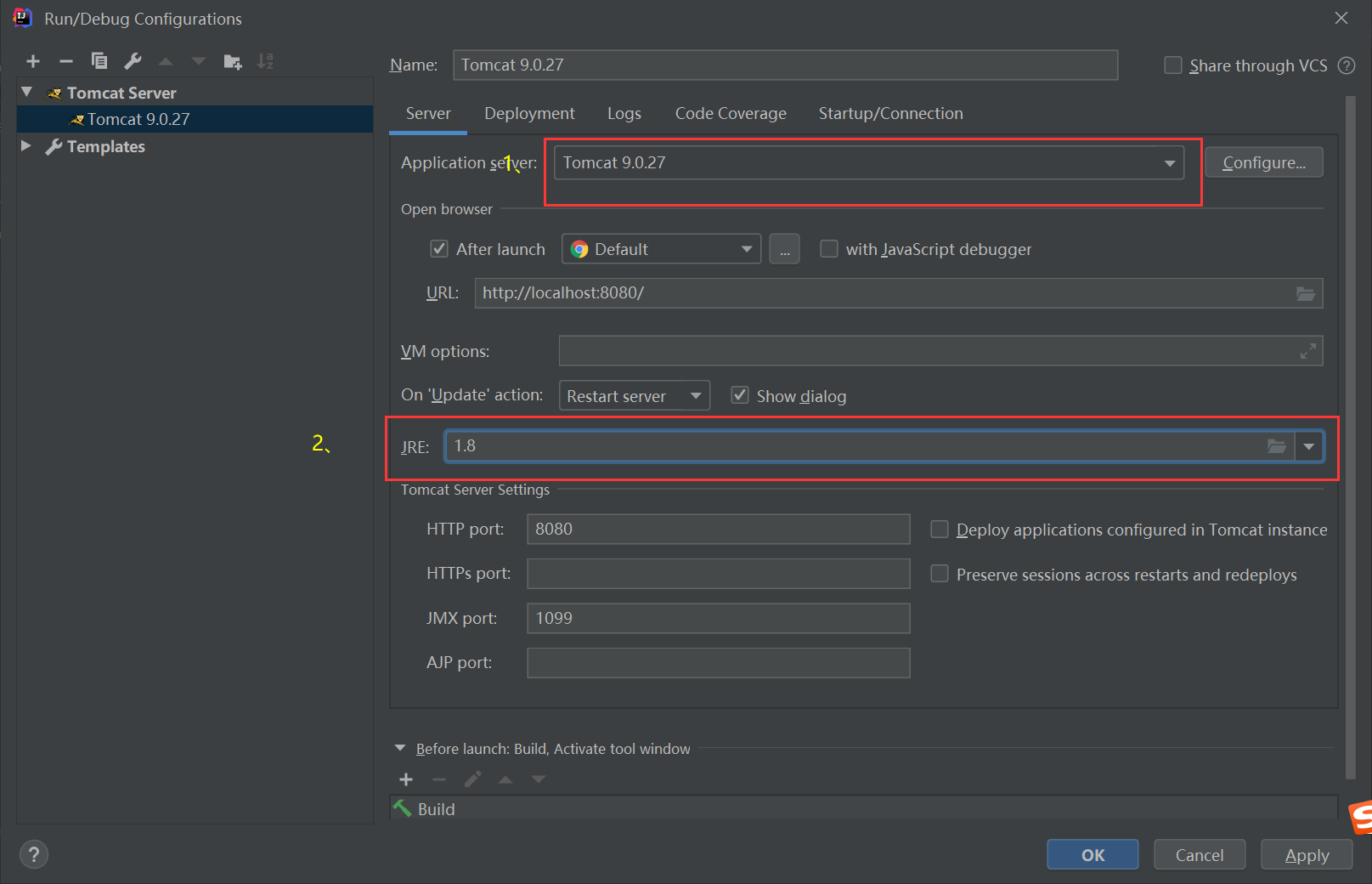Remove the selected configuration with minus icon
1372x884 pixels.
click(x=66, y=61)
